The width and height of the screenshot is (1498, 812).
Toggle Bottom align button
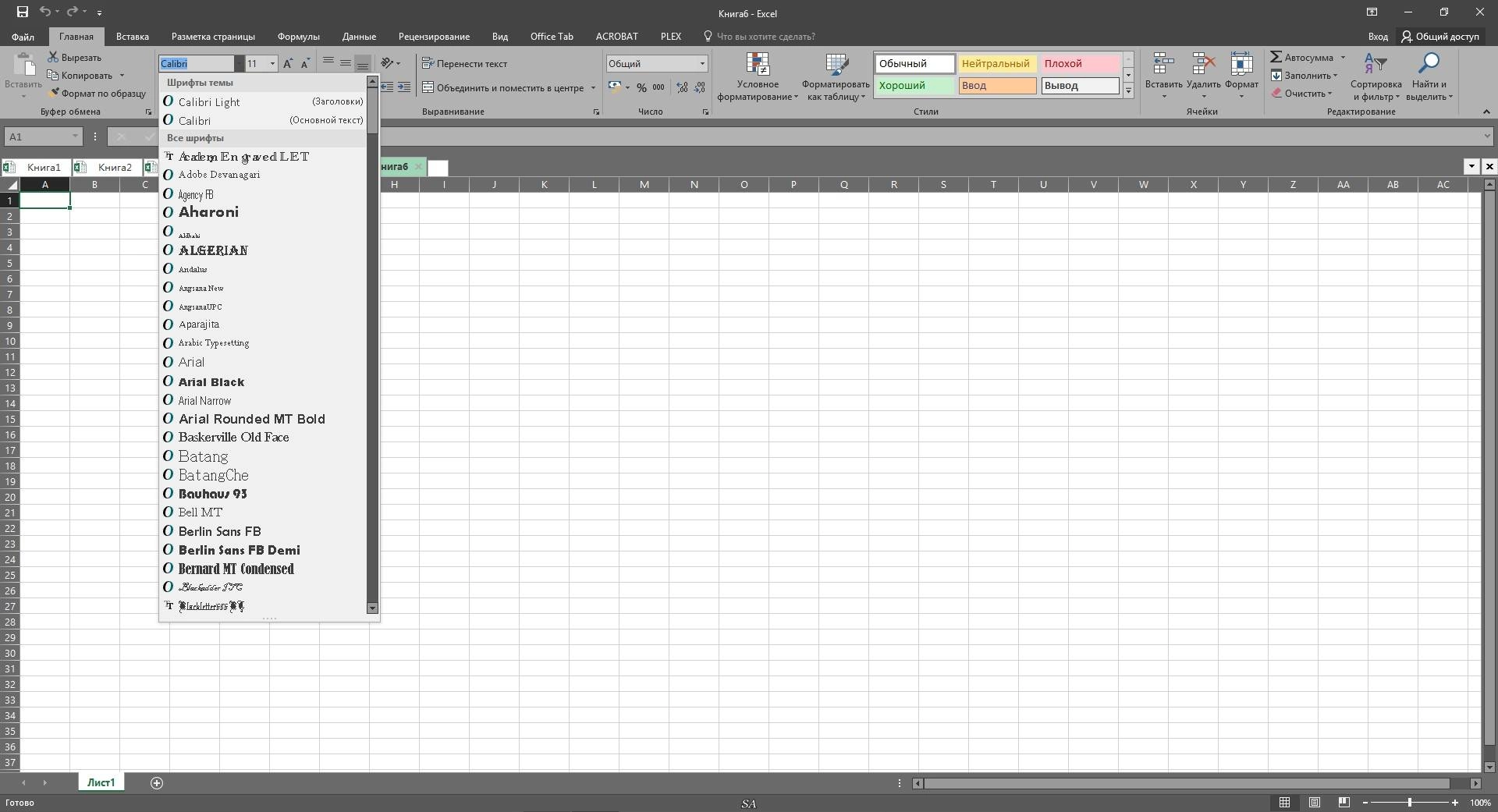363,62
